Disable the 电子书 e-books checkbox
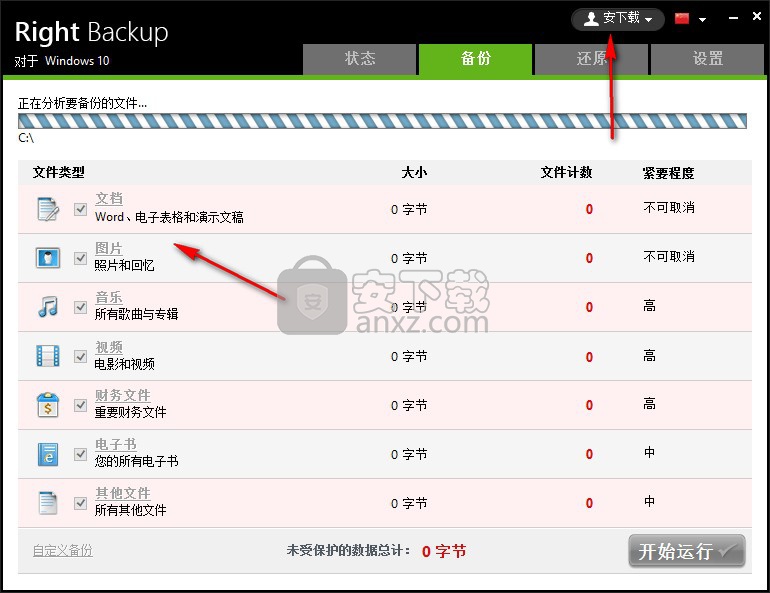The height and width of the screenshot is (593, 770). 81,454
